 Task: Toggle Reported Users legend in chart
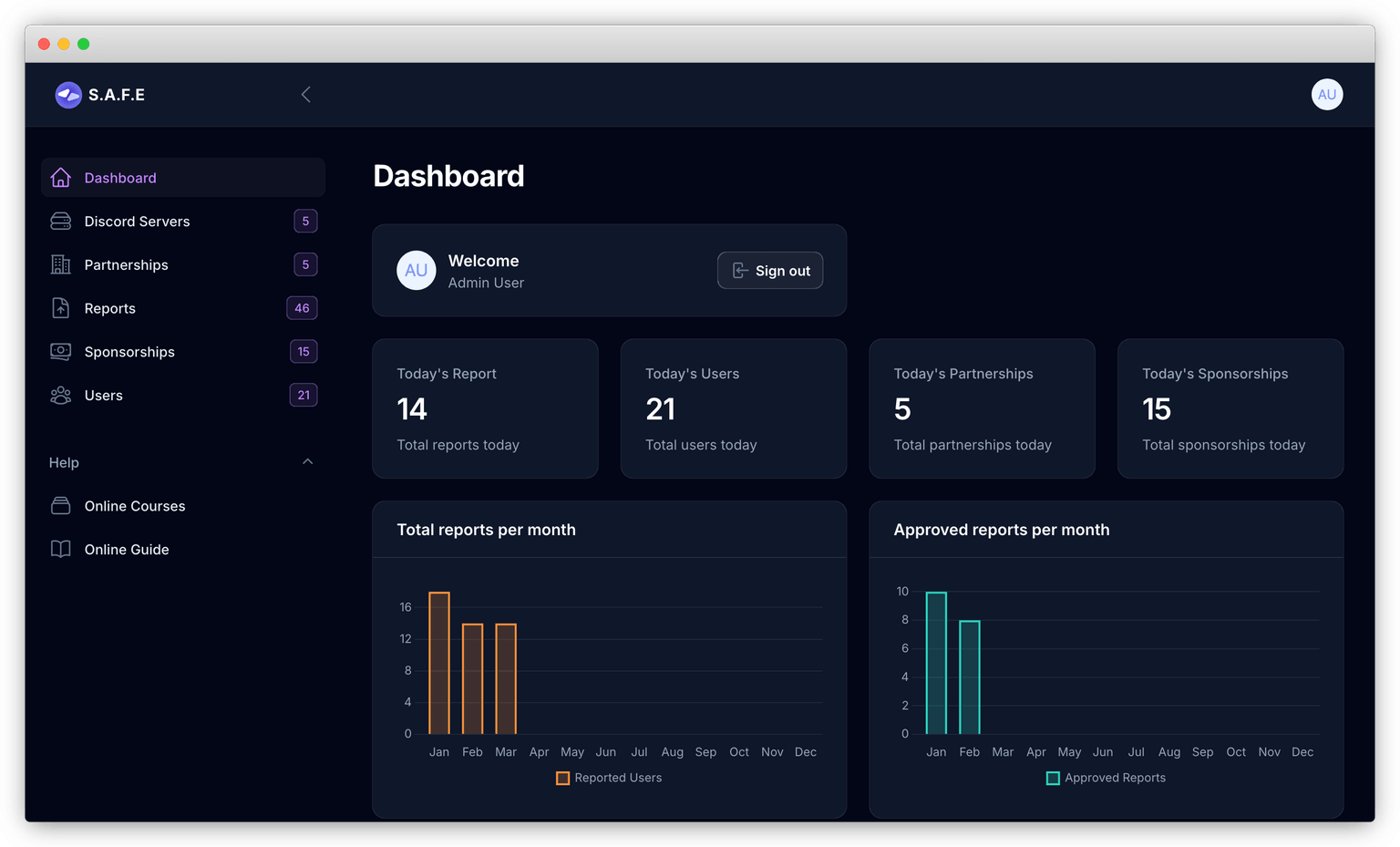coord(609,778)
